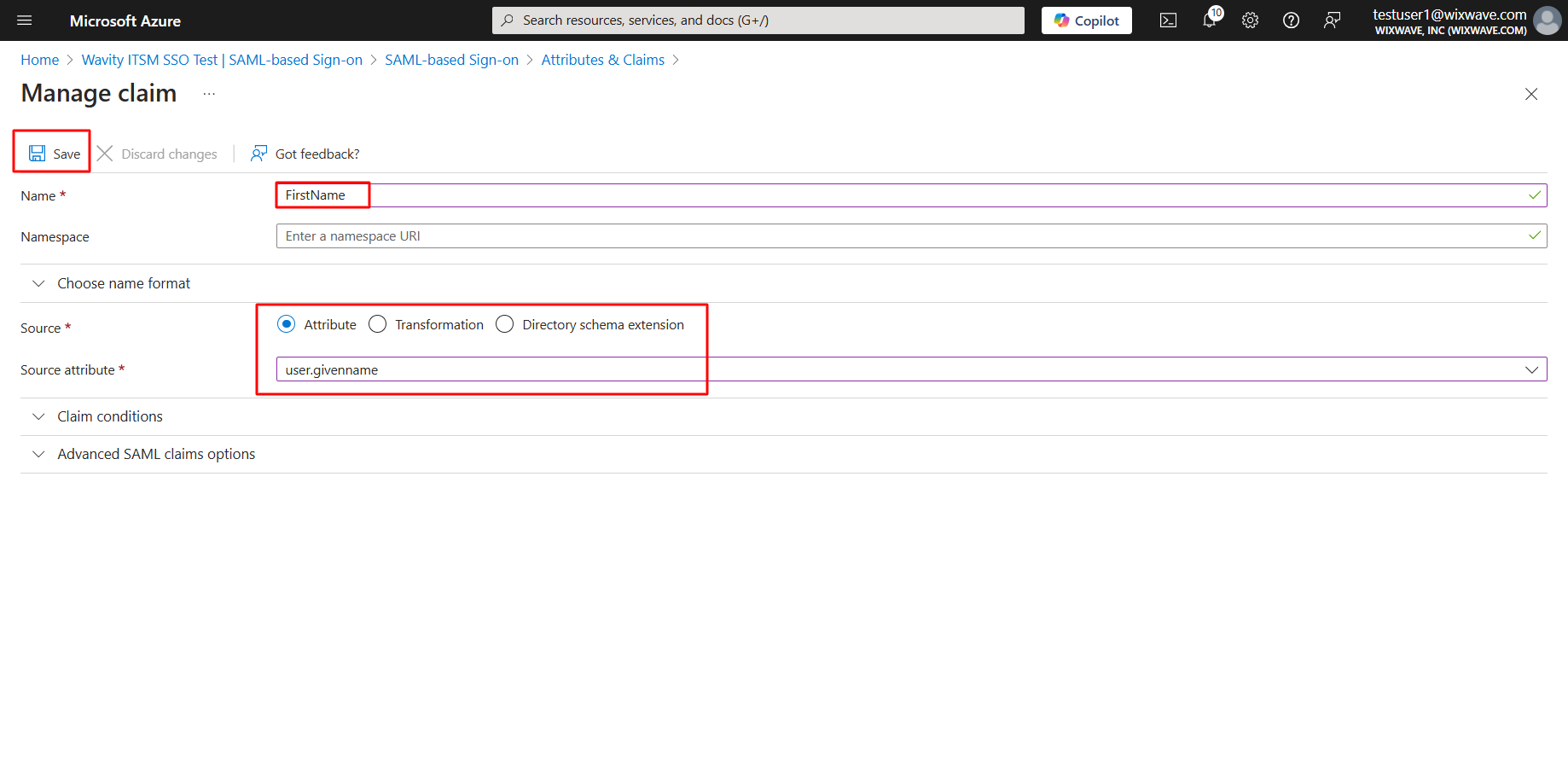1568x773 pixels.
Task: Open the help and support icon
Action: (x=1291, y=20)
